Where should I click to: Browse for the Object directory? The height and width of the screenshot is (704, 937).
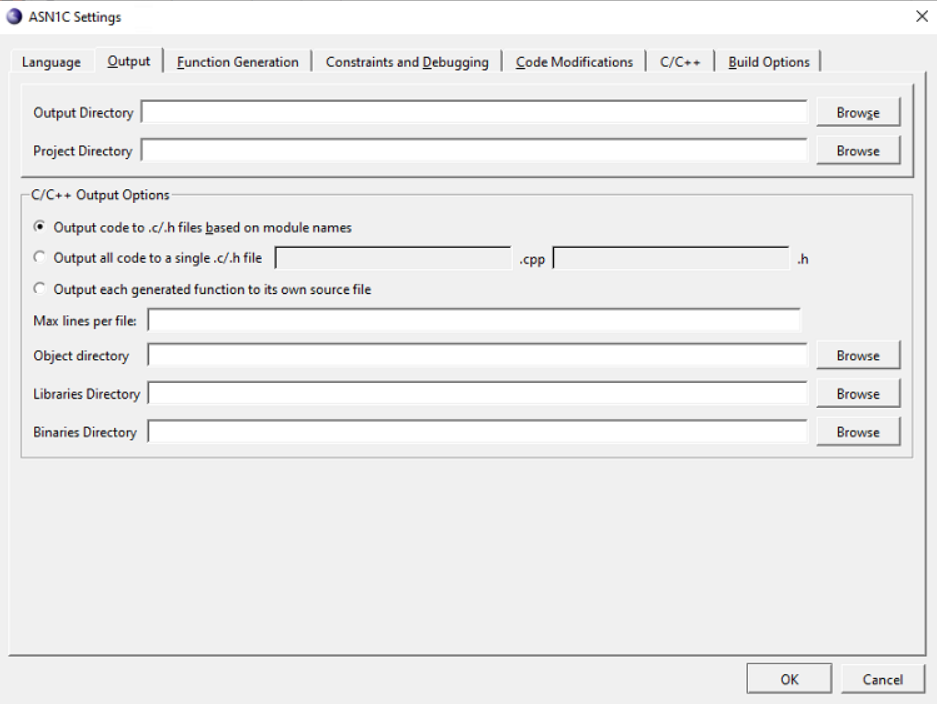point(858,356)
